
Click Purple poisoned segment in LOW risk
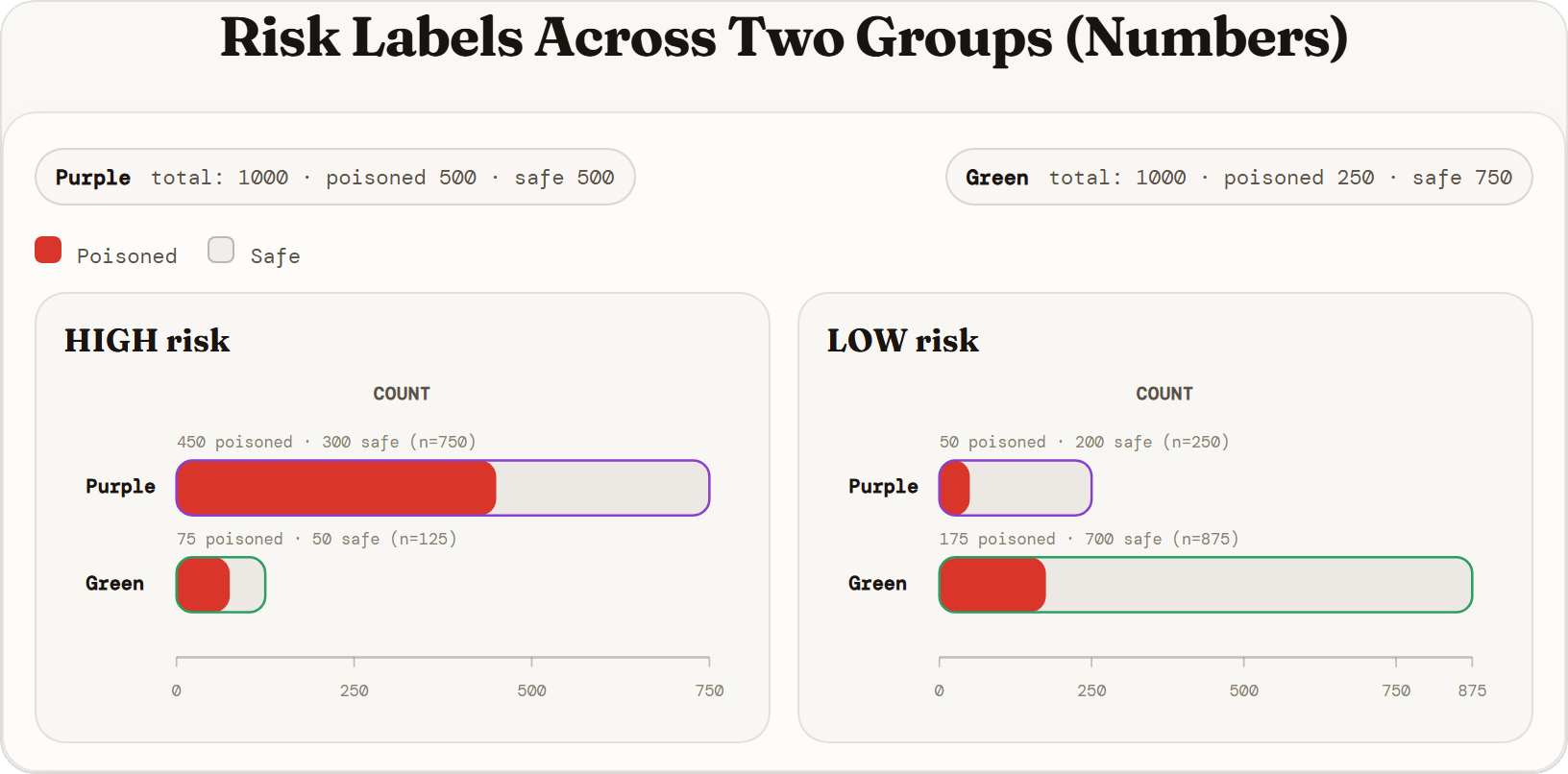click(x=955, y=488)
